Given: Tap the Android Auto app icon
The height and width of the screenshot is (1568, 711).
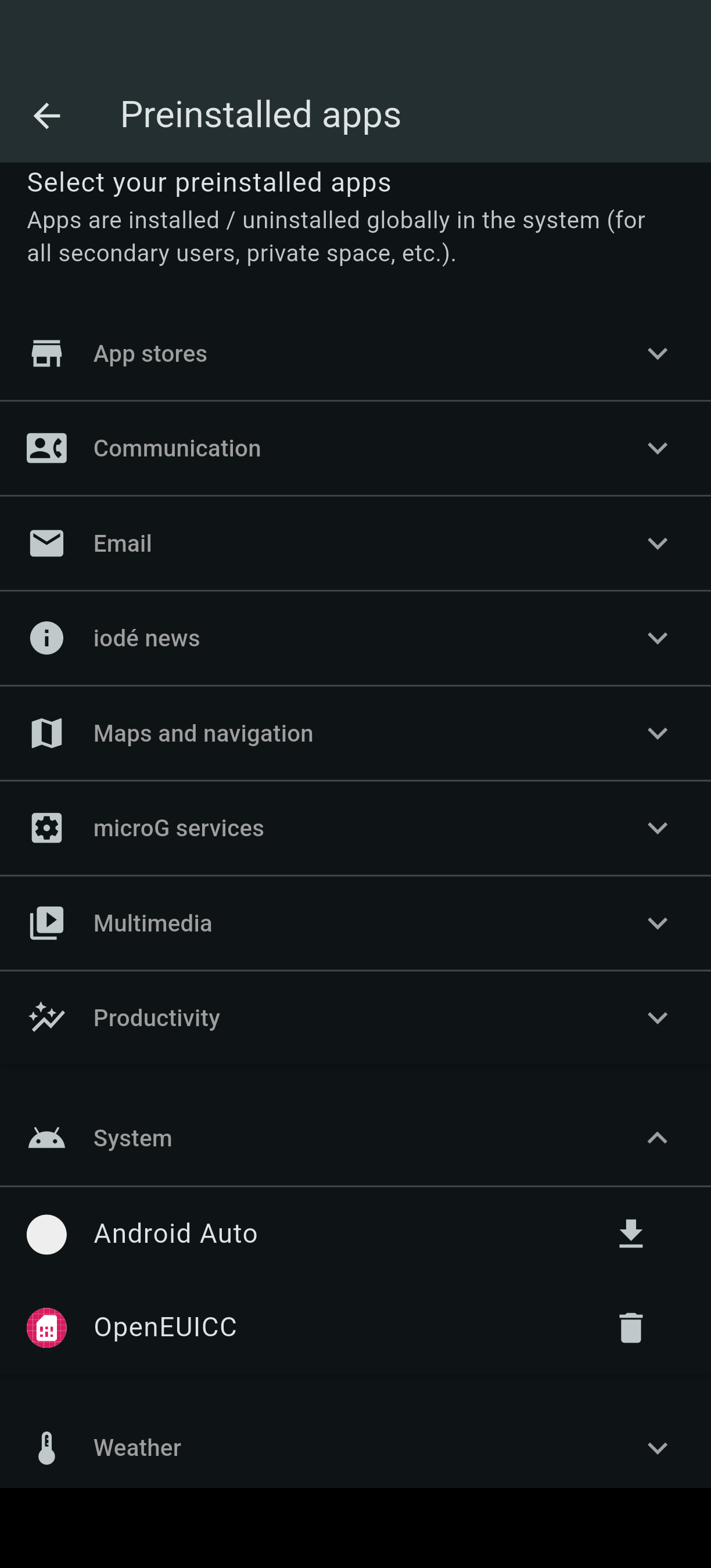Looking at the screenshot, I should [47, 1234].
